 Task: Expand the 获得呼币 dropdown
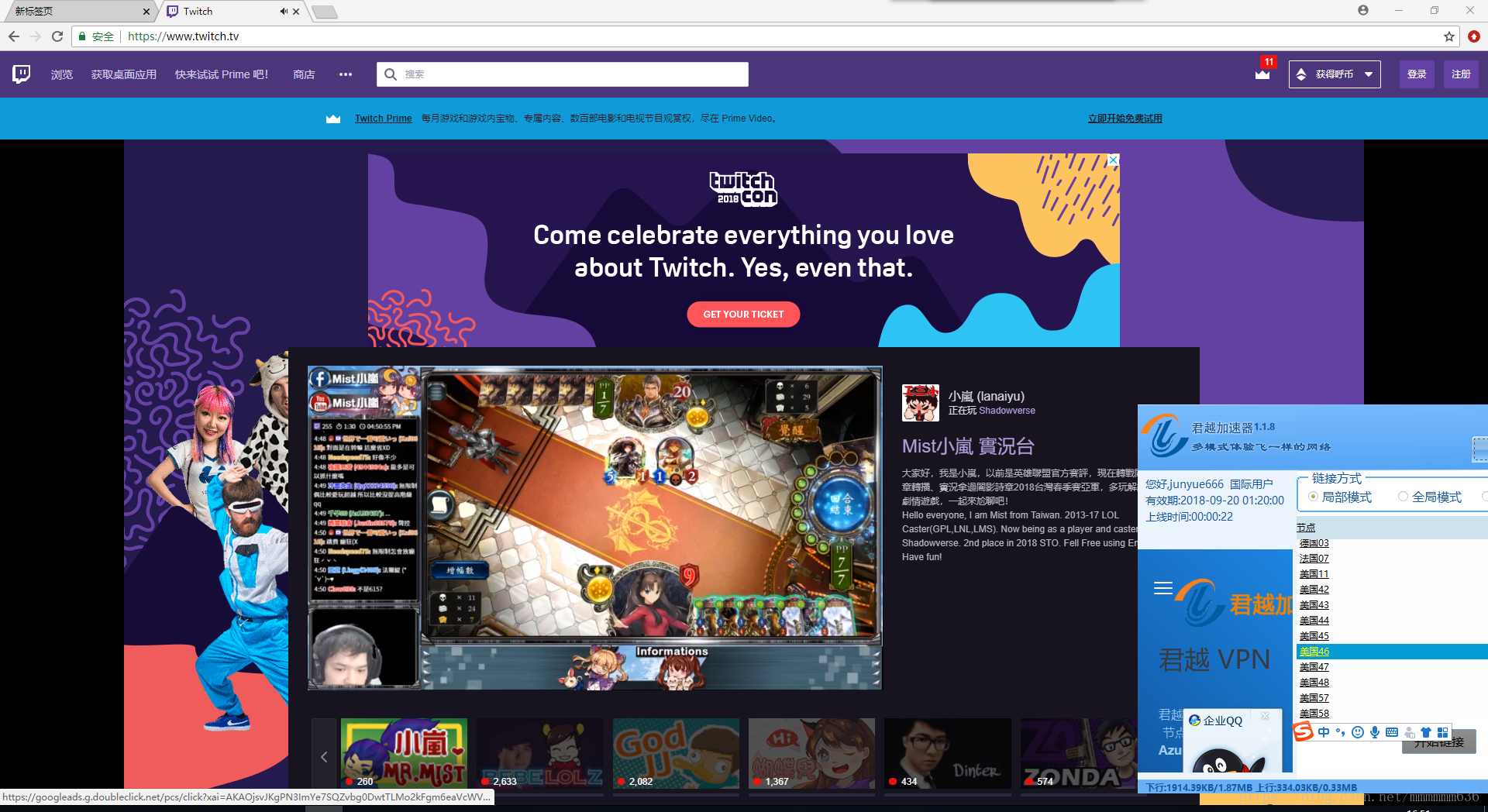[x=1335, y=74]
